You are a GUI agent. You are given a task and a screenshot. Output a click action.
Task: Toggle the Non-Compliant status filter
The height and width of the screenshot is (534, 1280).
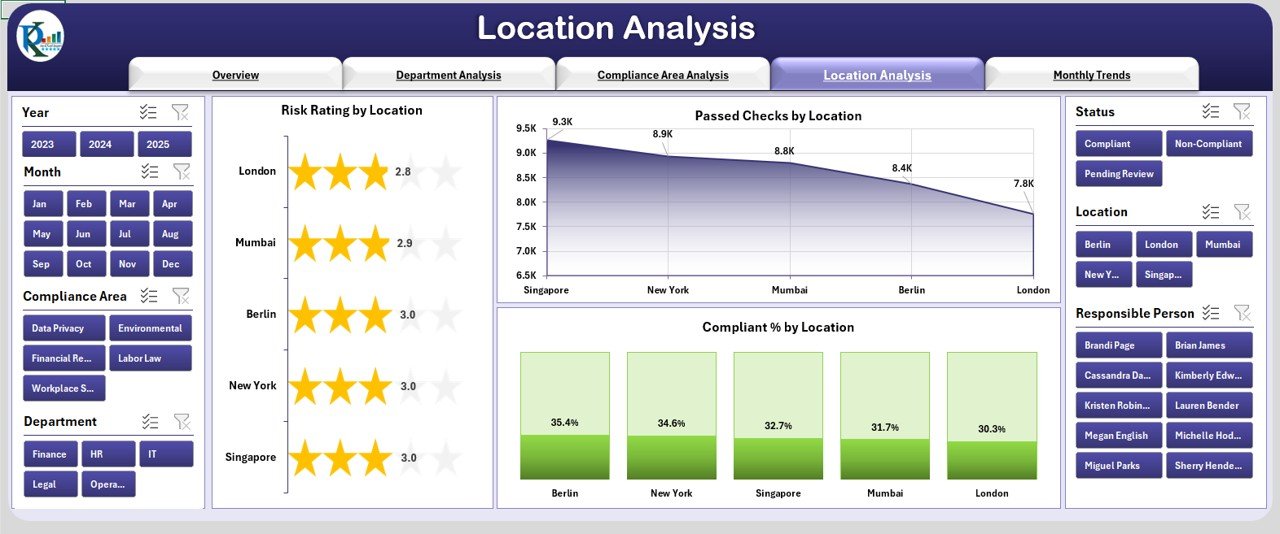[1208, 144]
